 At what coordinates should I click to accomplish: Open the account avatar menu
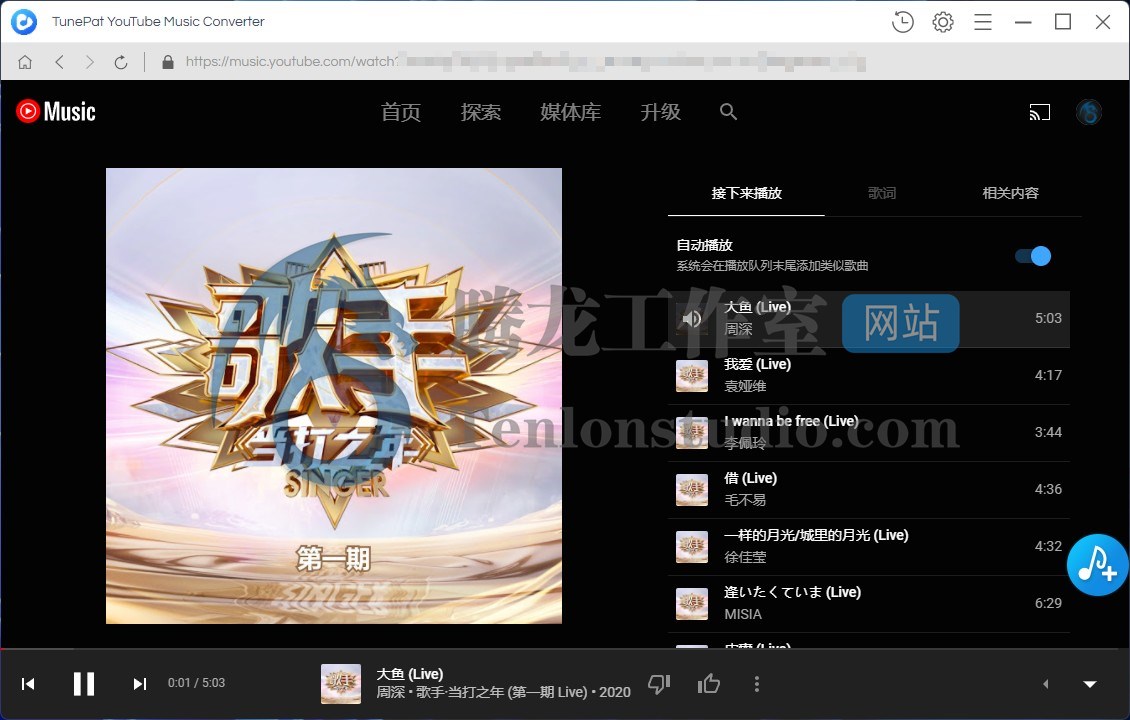tap(1089, 112)
